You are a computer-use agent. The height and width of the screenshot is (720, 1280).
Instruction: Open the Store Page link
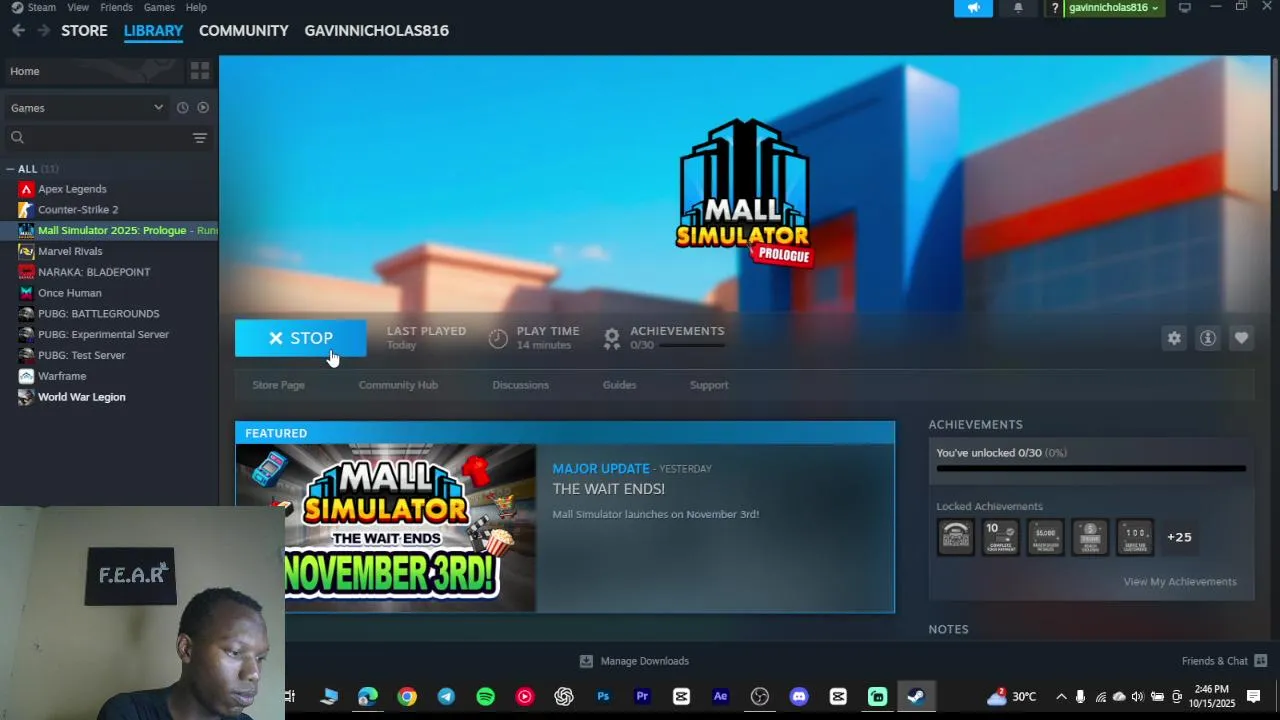click(278, 385)
